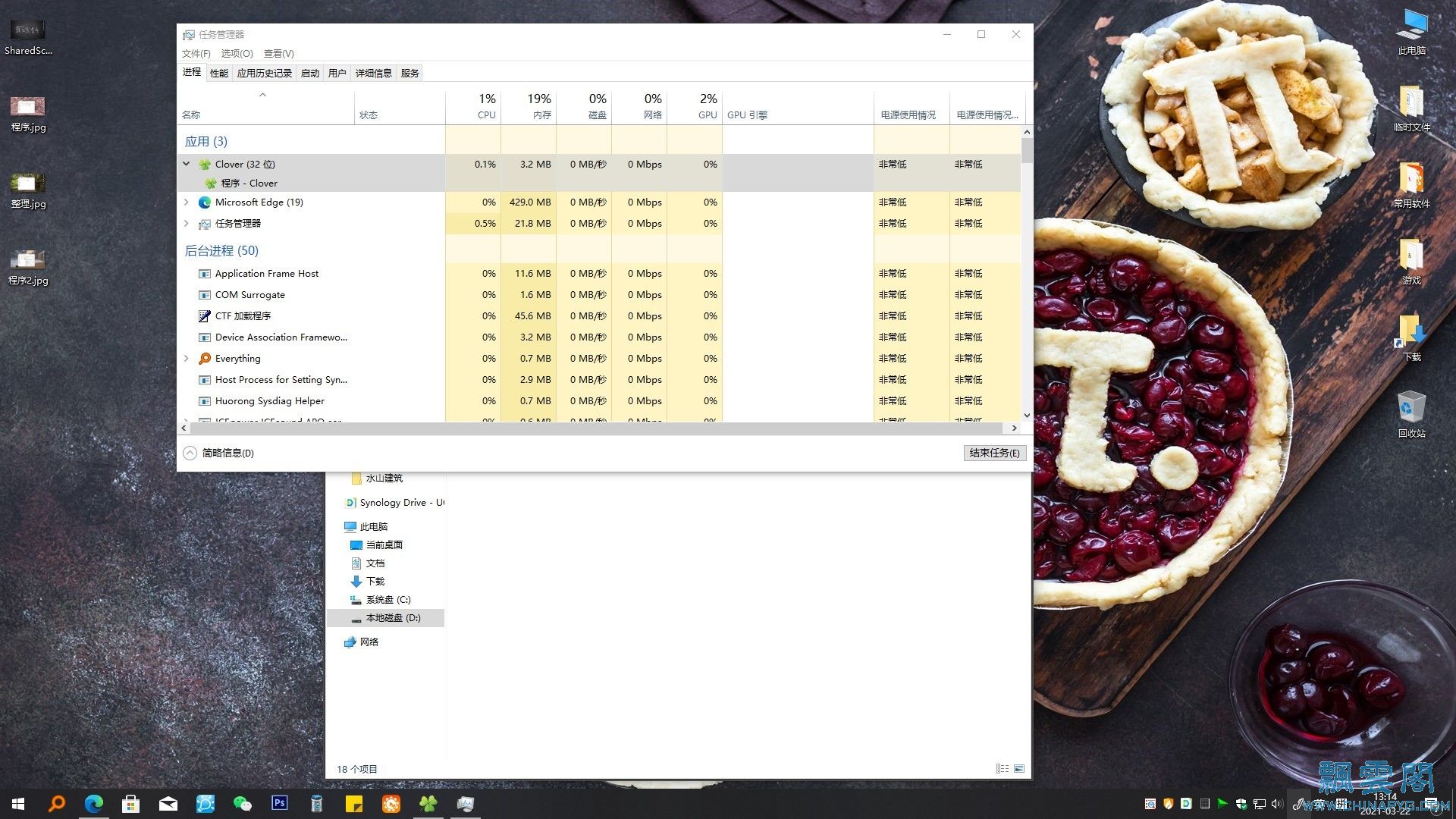
Task: Click the Application Frame Host icon
Action: [x=205, y=274]
